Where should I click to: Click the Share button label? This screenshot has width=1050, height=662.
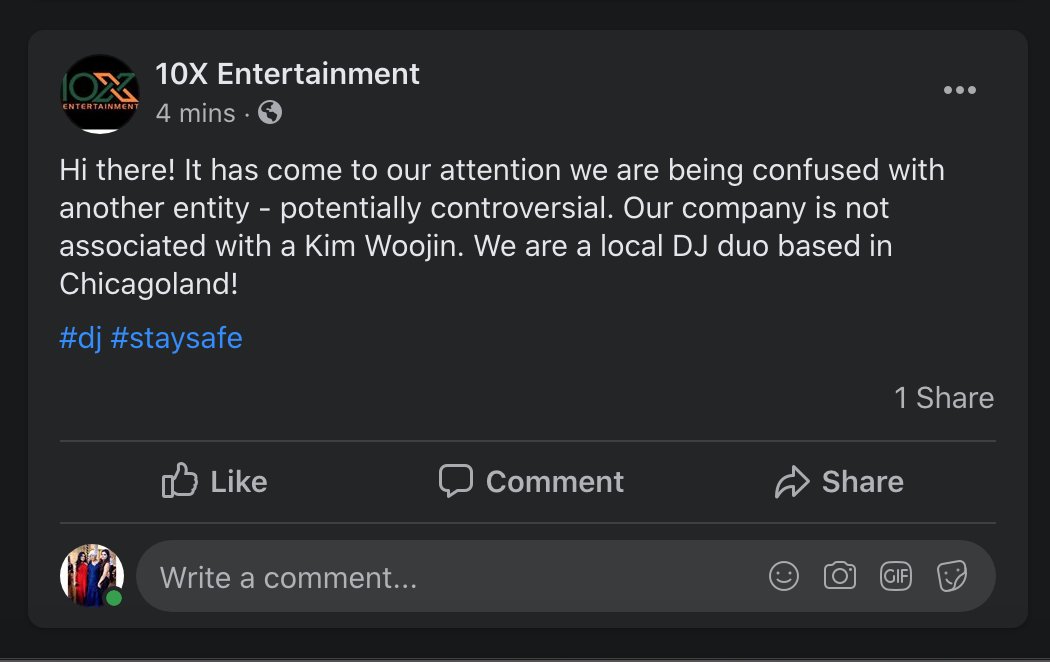tap(862, 482)
